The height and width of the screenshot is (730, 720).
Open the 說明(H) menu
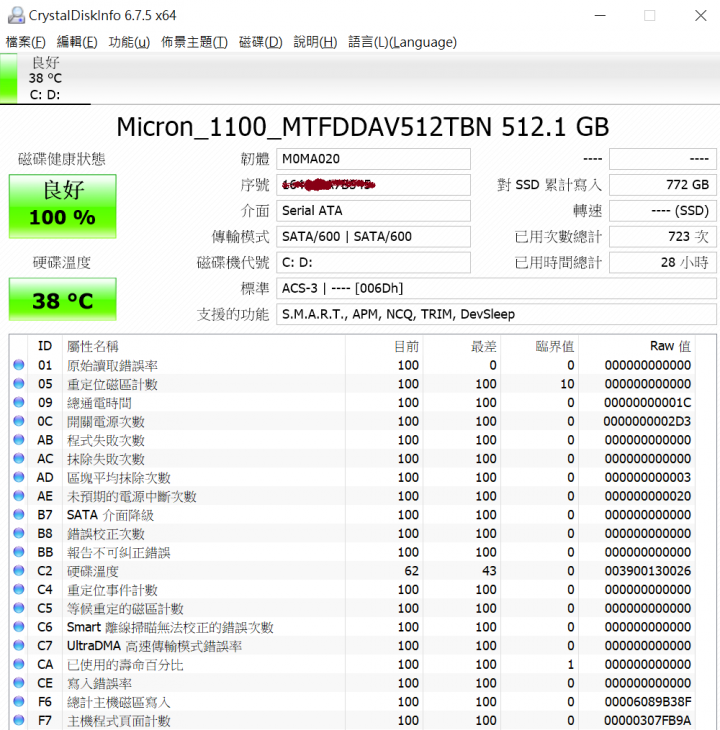(x=315, y=42)
